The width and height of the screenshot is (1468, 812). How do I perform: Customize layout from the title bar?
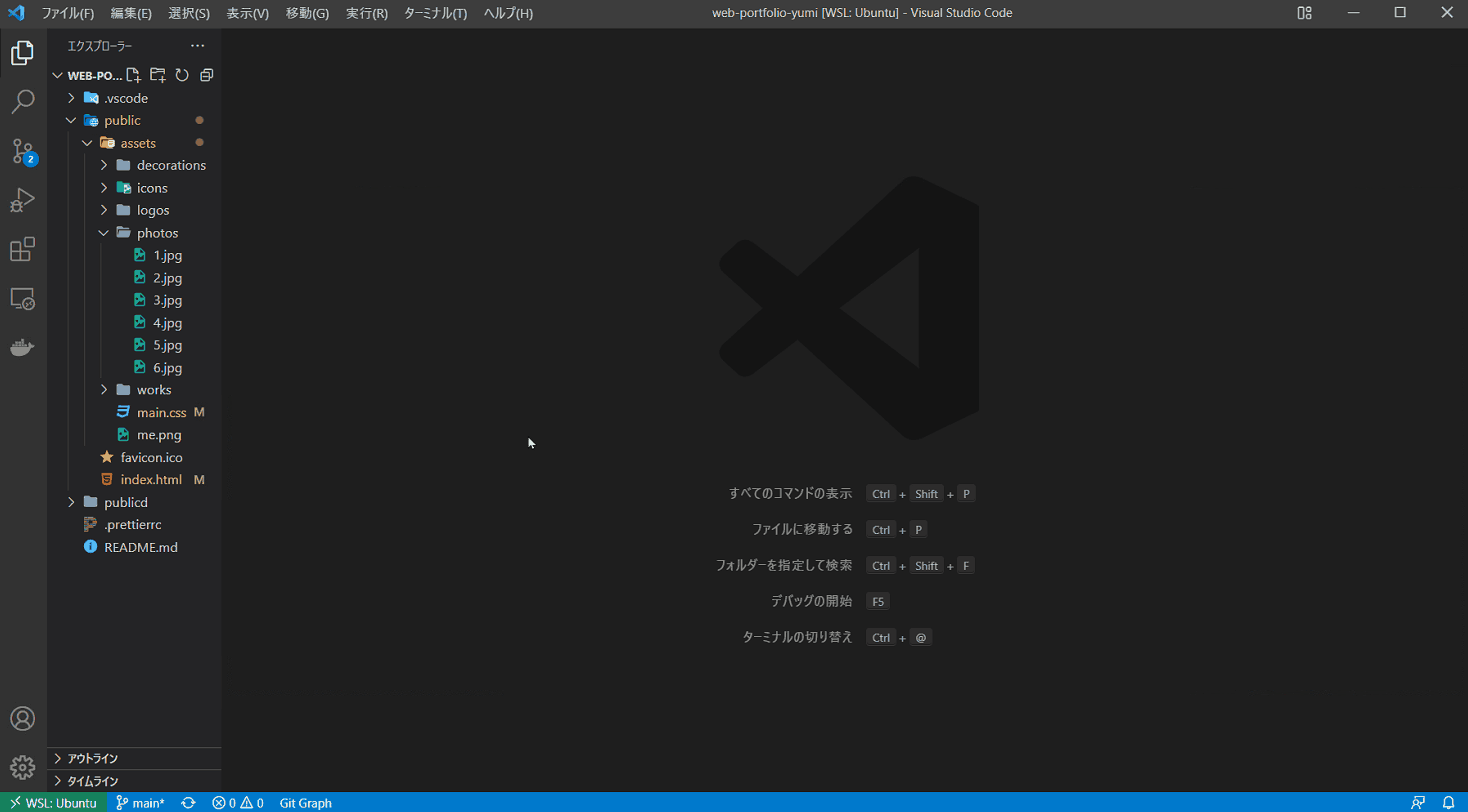tap(1304, 13)
